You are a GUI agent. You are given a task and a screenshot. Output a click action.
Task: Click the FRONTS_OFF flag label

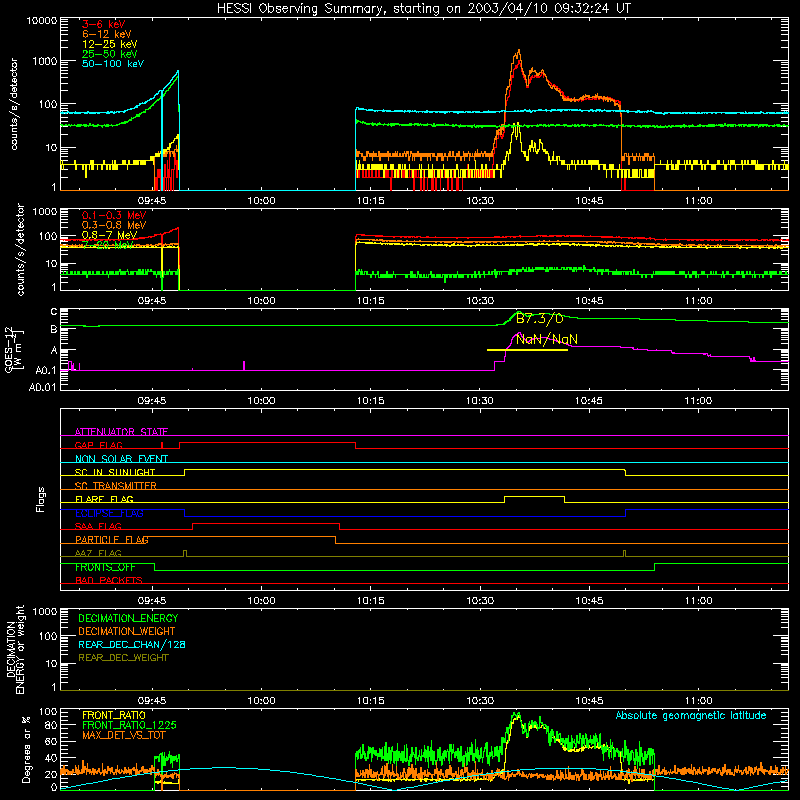click(105, 567)
